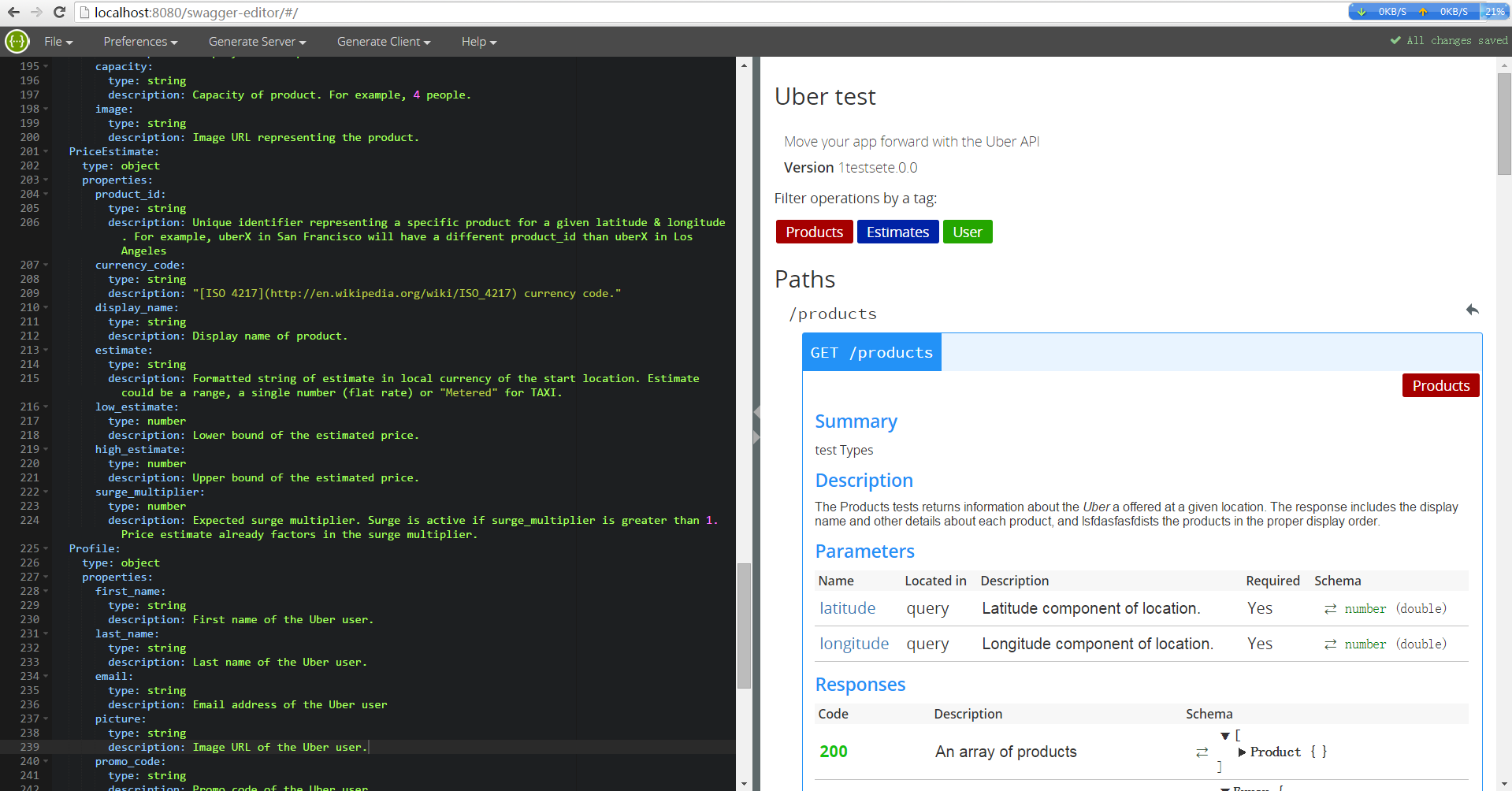Open the Generate Client menu

click(x=384, y=42)
